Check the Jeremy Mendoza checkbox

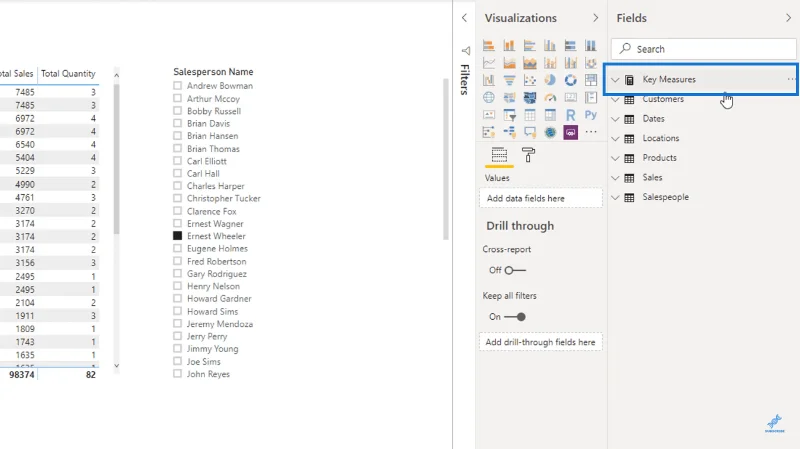coord(177,323)
